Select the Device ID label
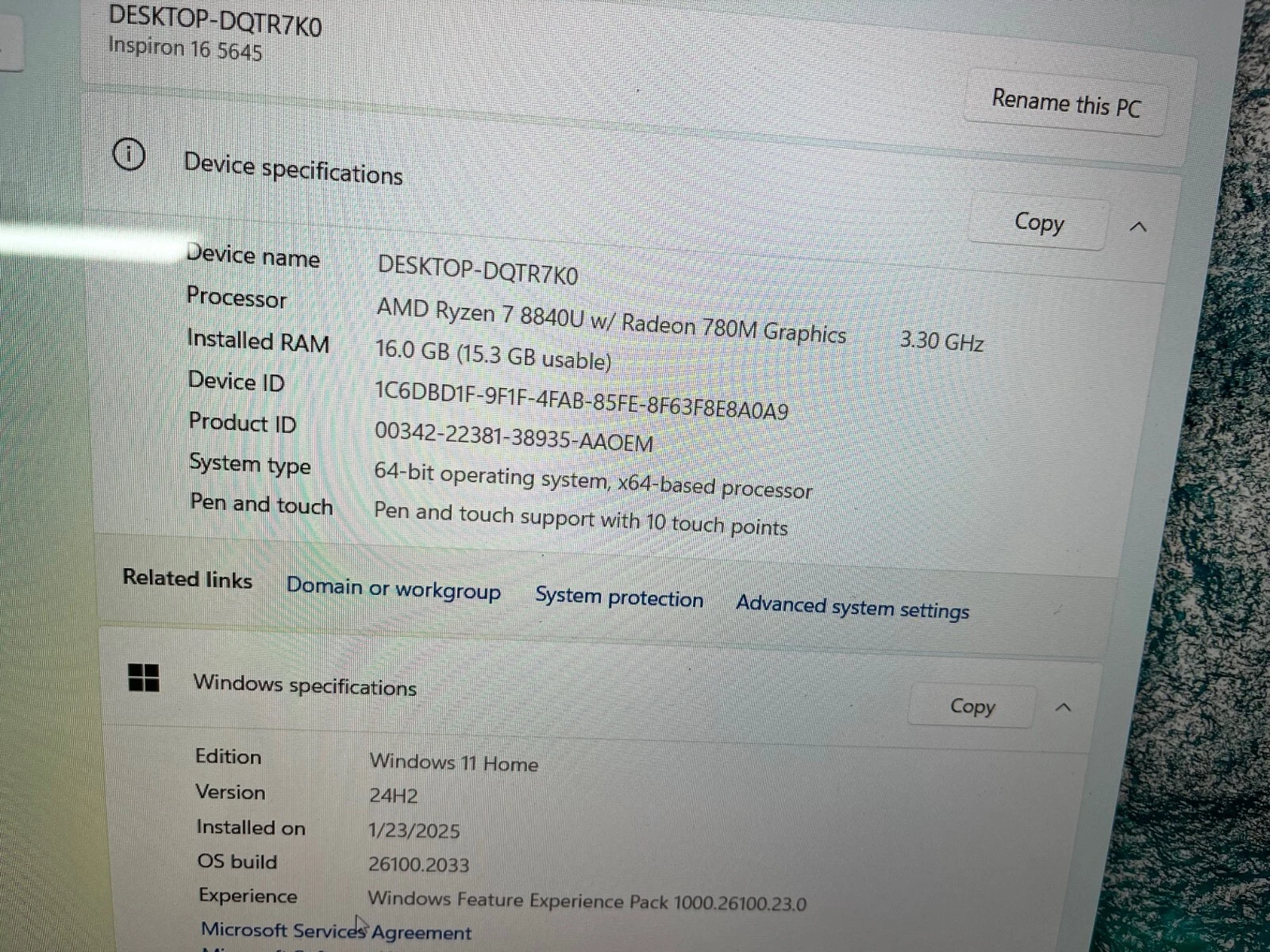This screenshot has height=952, width=1270. (236, 382)
